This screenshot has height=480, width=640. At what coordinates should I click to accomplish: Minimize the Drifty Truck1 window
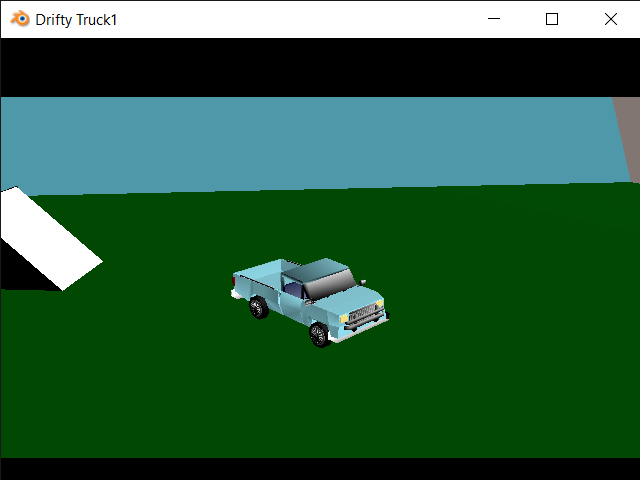tap(492, 19)
